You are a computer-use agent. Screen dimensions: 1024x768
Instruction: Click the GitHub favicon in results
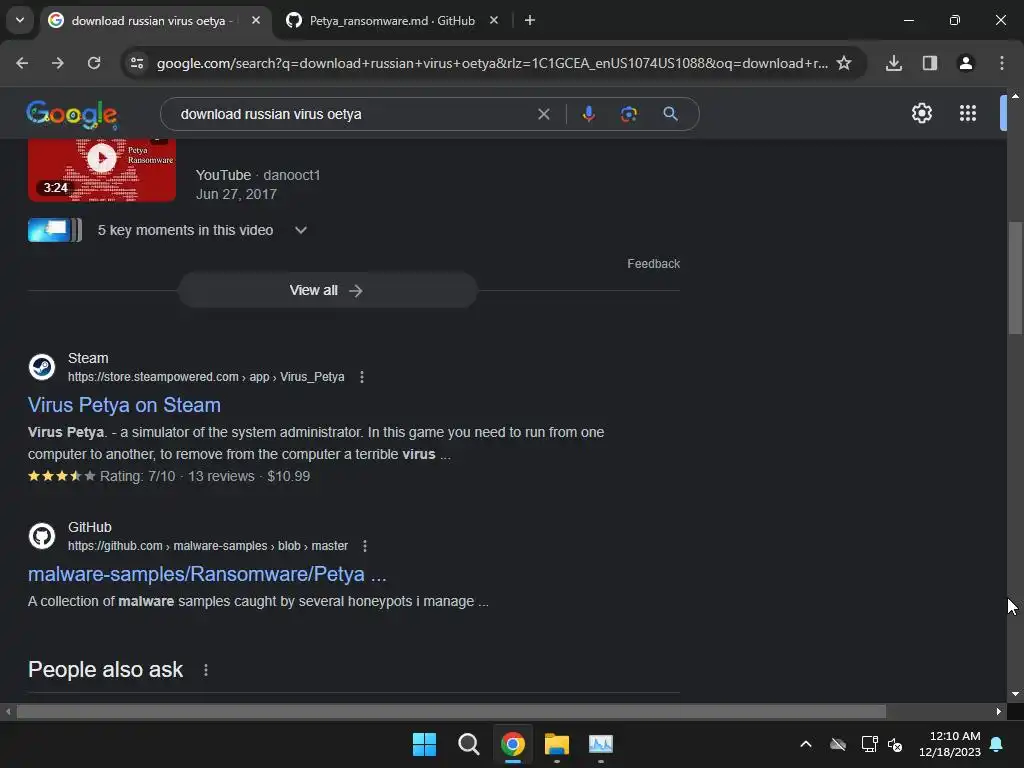pyautogui.click(x=42, y=536)
